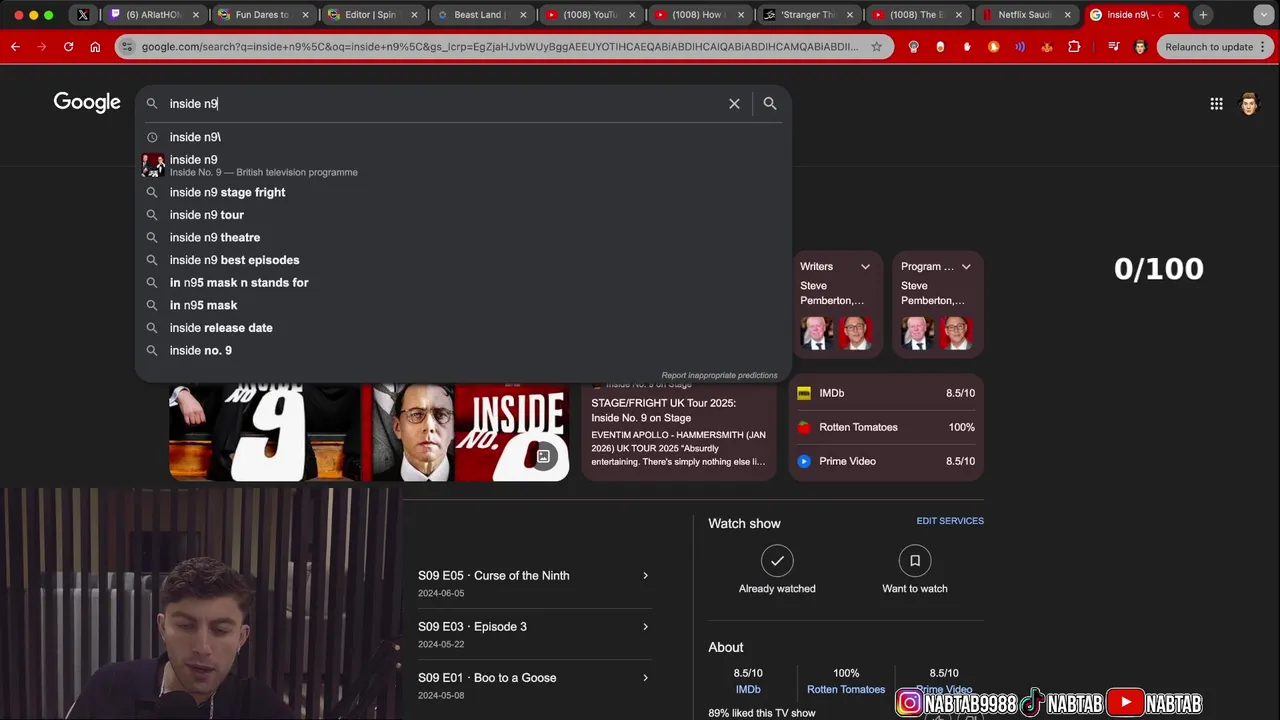Viewport: 1280px width, 720px height.
Task: Open the site information icon in address bar
Action: click(x=127, y=47)
